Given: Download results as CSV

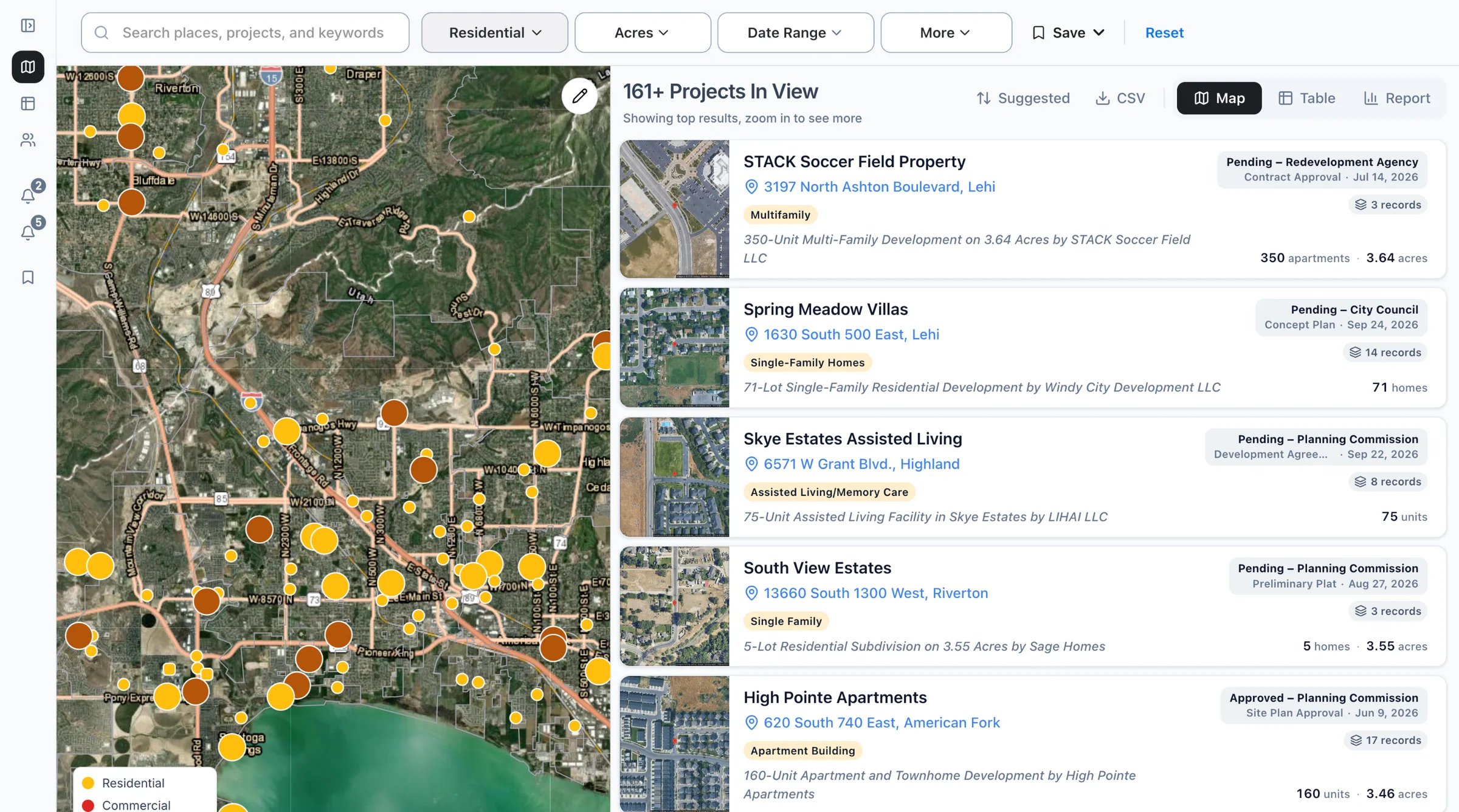Looking at the screenshot, I should tap(1120, 98).
